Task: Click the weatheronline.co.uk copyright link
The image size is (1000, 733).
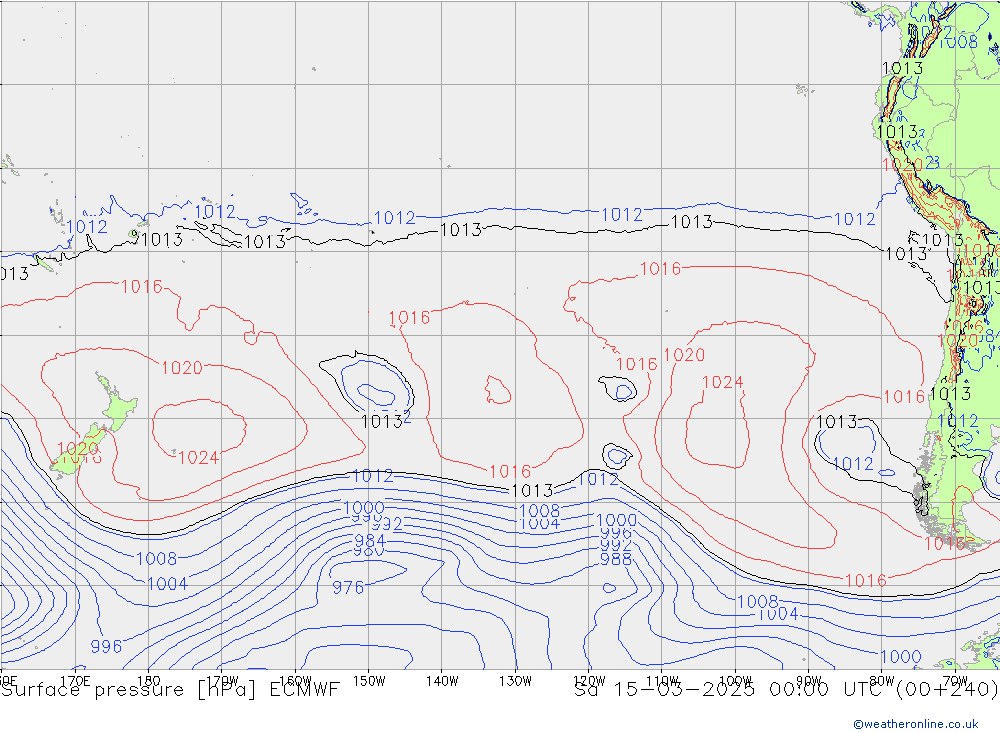Action: (915, 724)
